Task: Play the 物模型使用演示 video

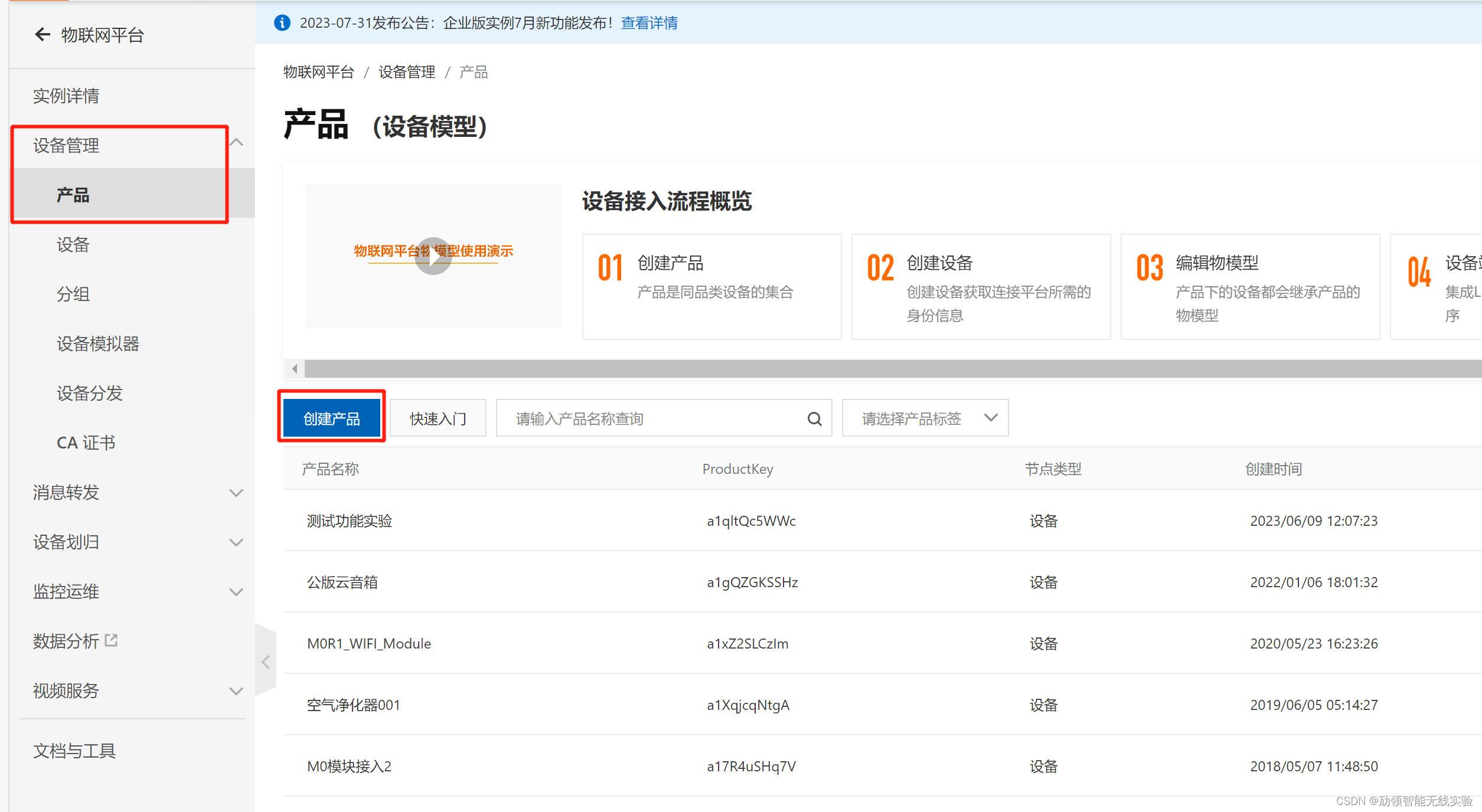Action: [x=433, y=256]
